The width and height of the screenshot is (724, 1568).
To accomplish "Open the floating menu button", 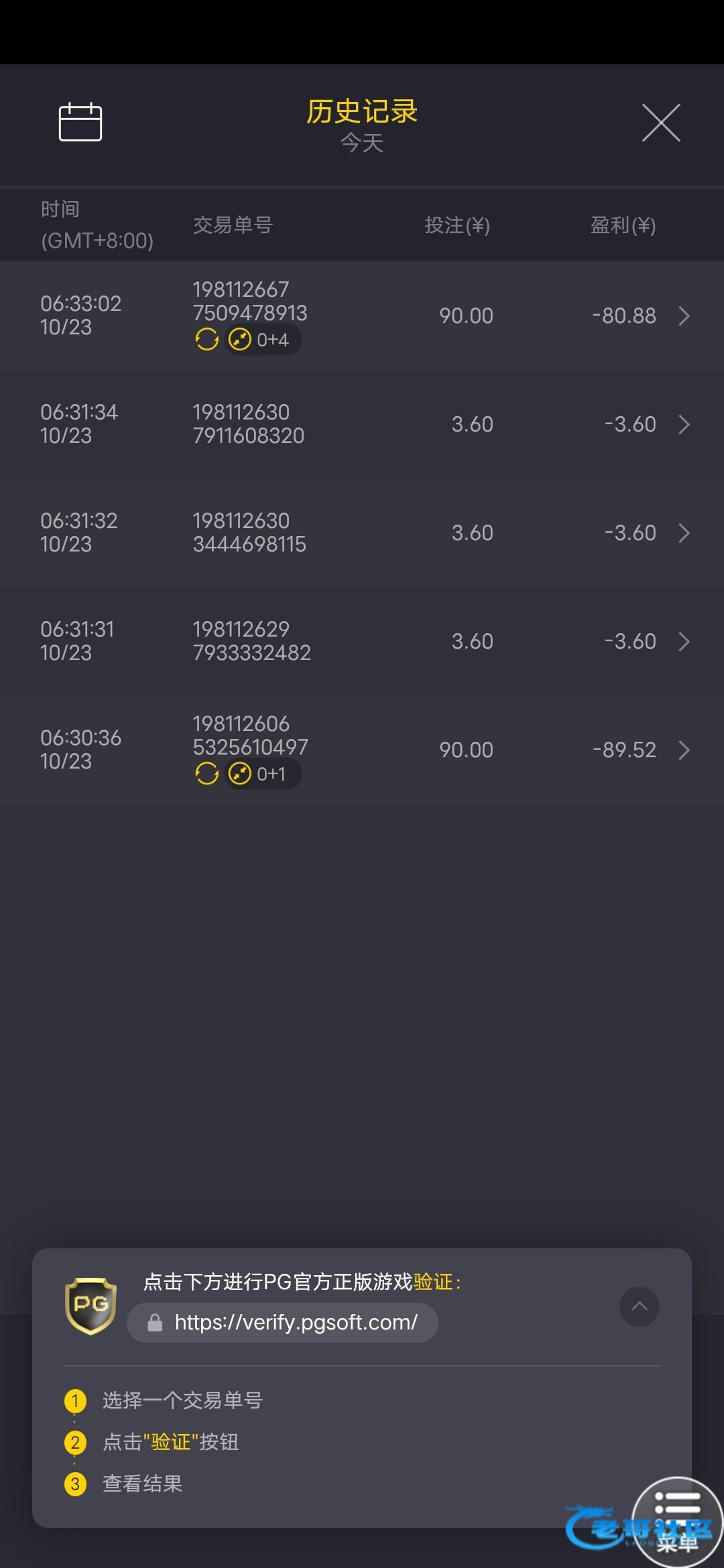I will (677, 1521).
